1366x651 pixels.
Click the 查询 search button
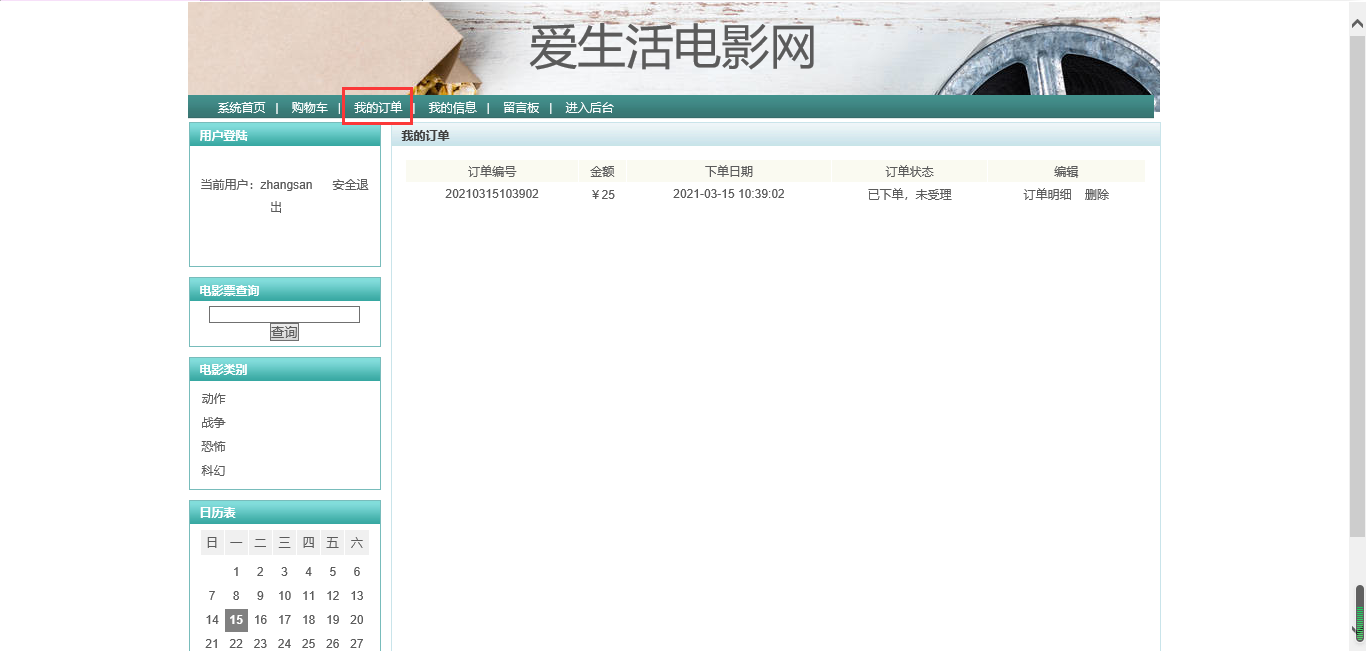[x=284, y=332]
